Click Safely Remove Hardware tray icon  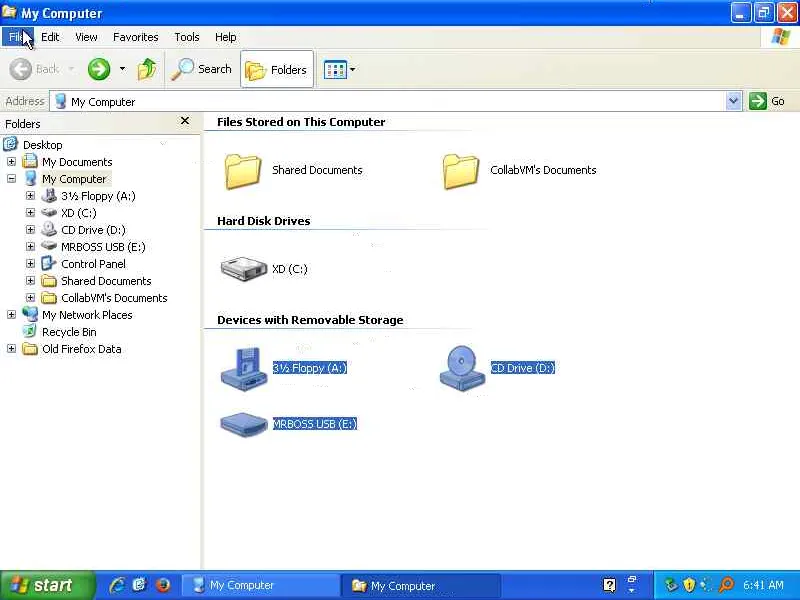[x=671, y=585]
